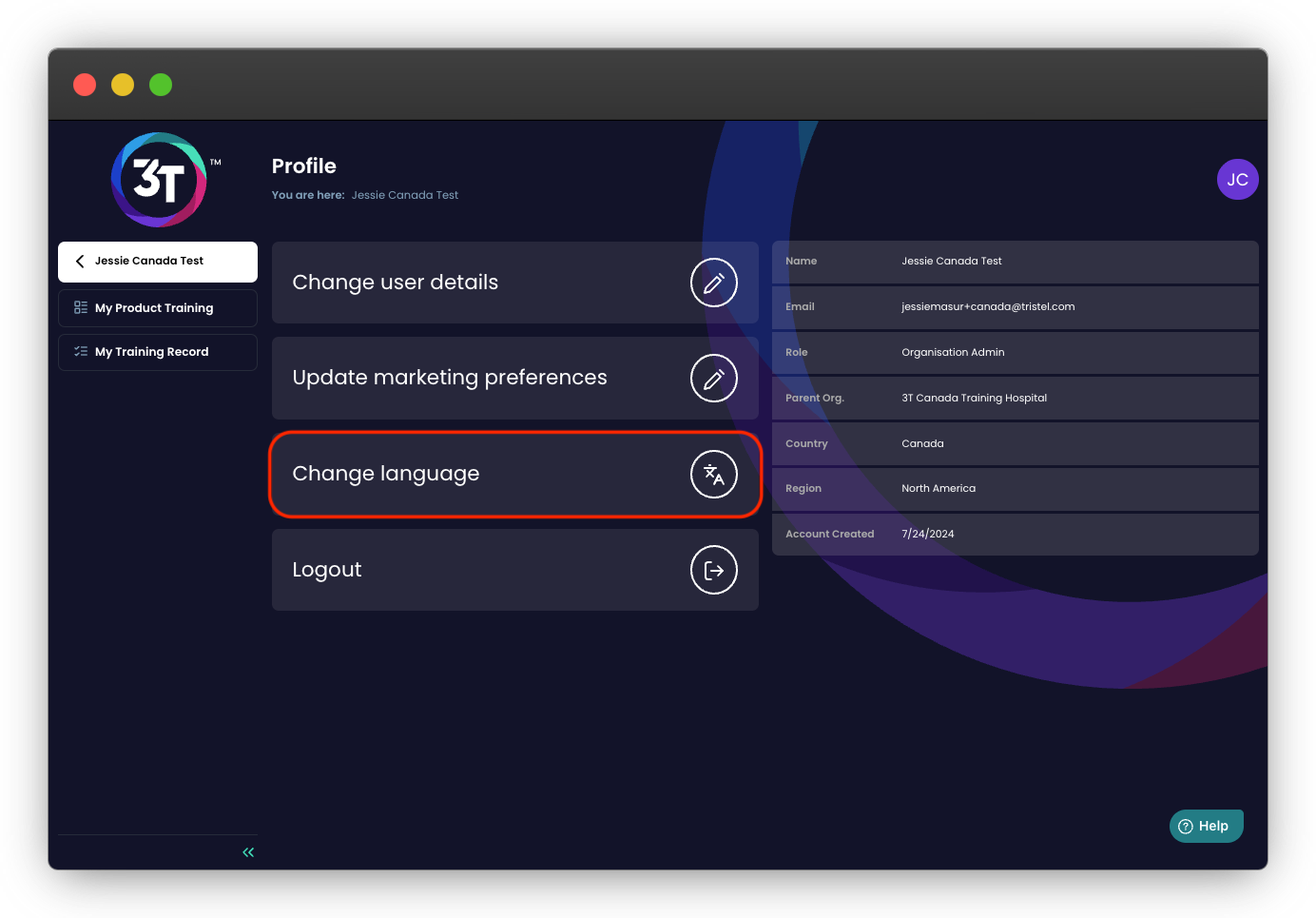Click the translate icon on Change language
The image size is (1316, 918).
713,474
